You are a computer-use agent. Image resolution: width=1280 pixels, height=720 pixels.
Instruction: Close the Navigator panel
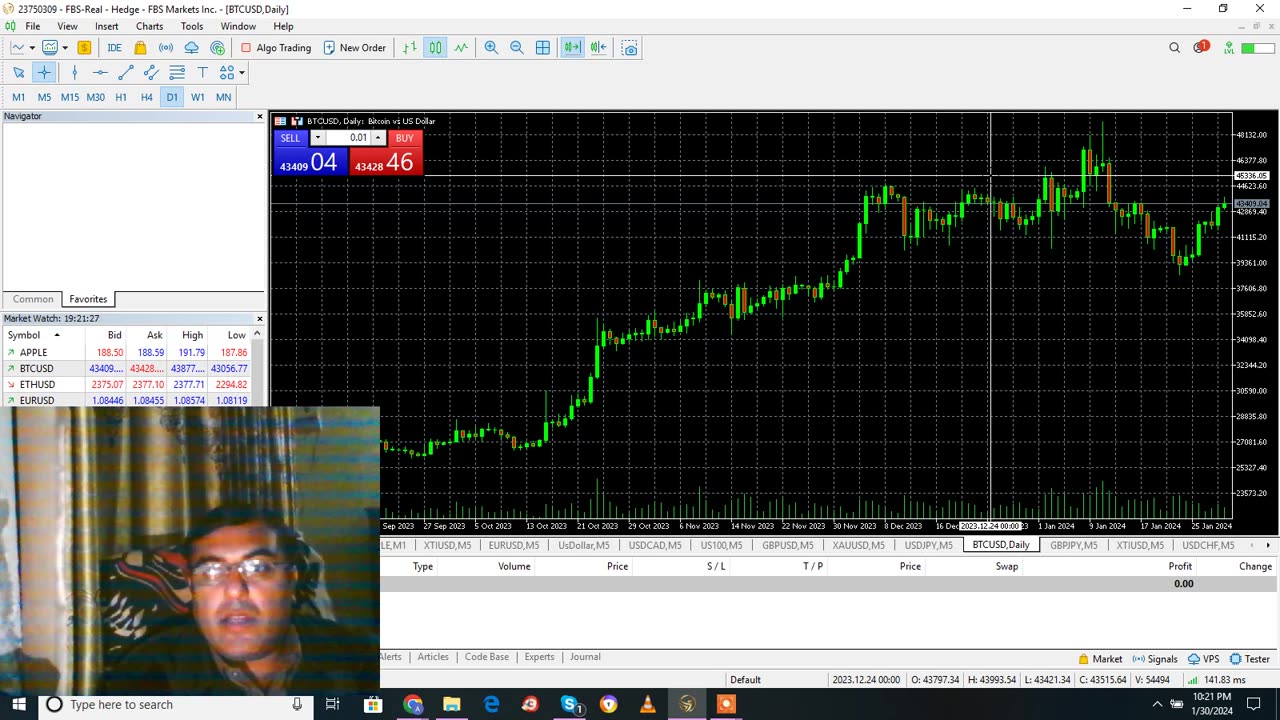pos(259,117)
